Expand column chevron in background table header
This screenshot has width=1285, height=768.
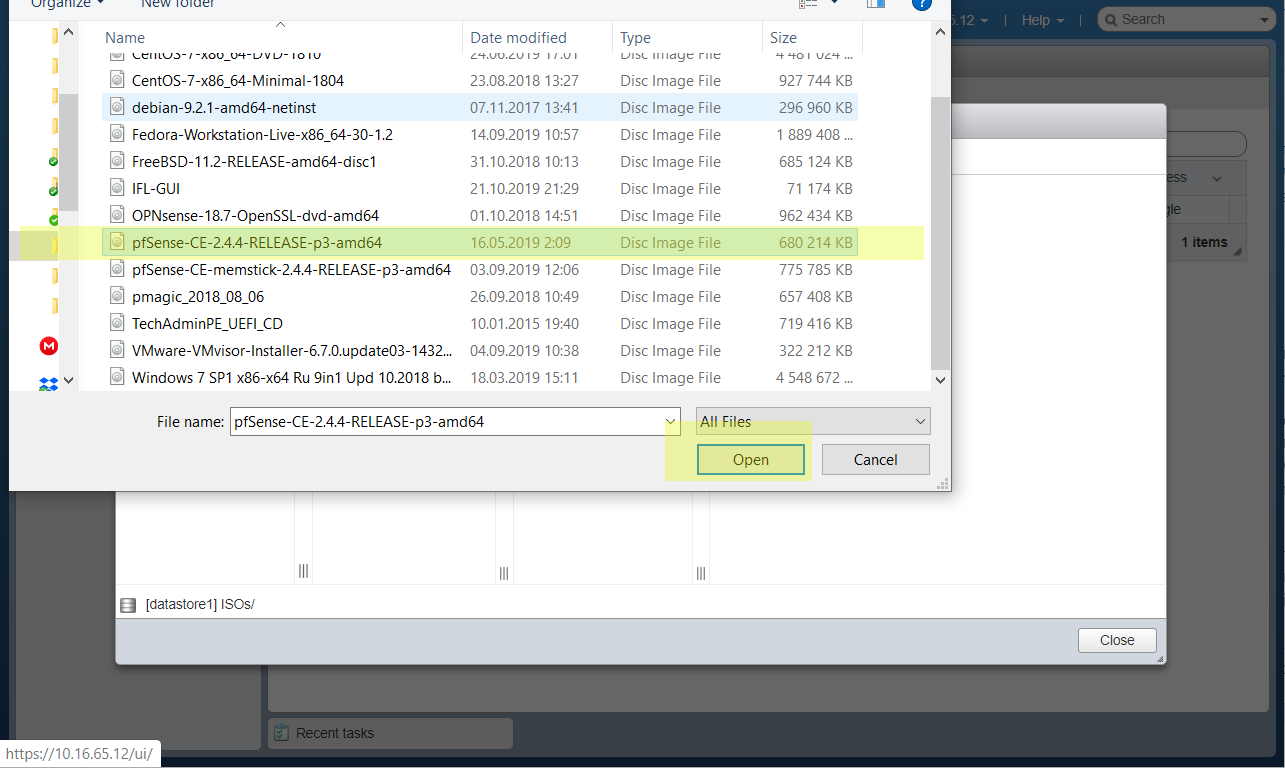point(1217,178)
